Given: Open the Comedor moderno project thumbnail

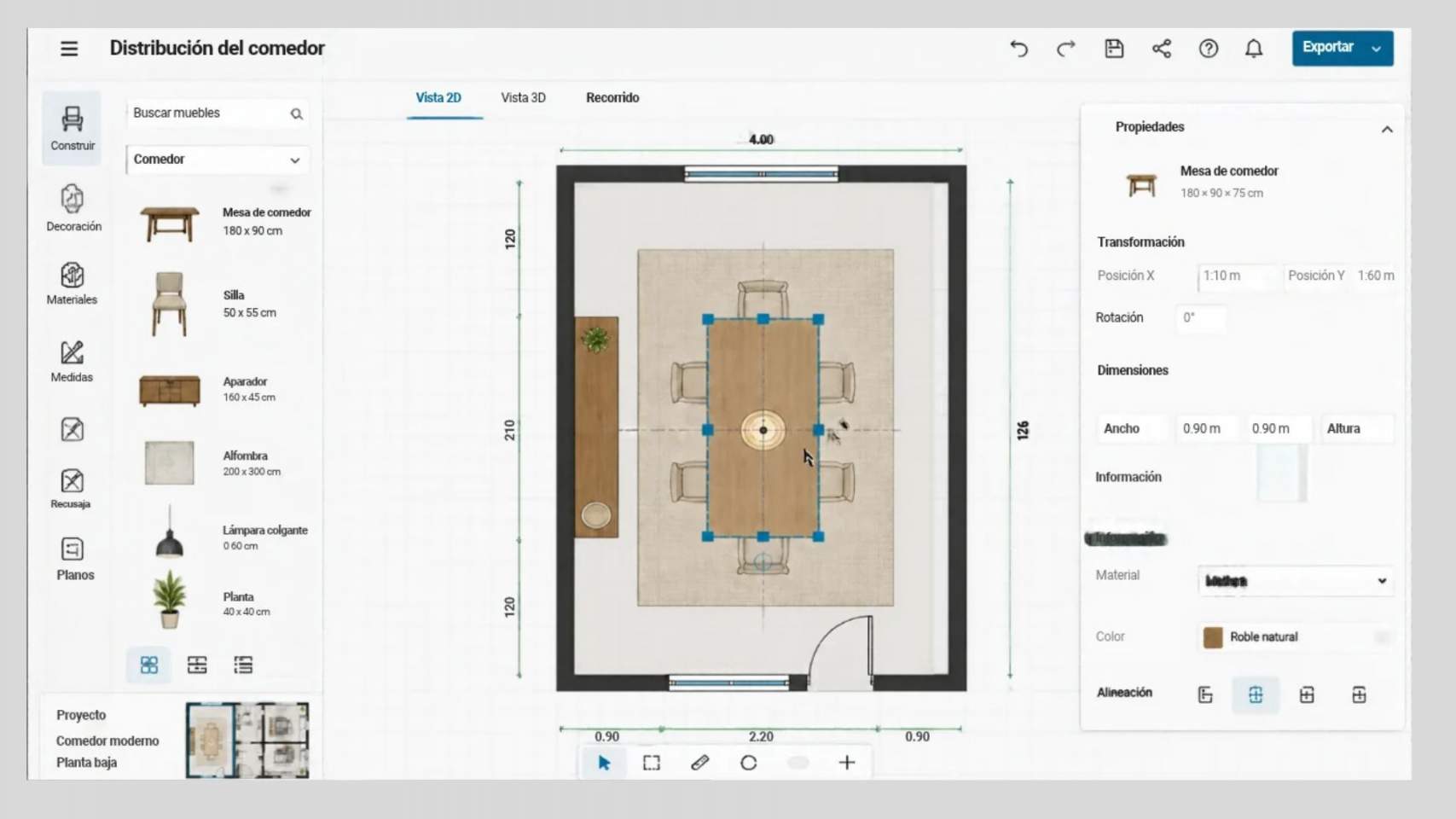Looking at the screenshot, I should (247, 740).
